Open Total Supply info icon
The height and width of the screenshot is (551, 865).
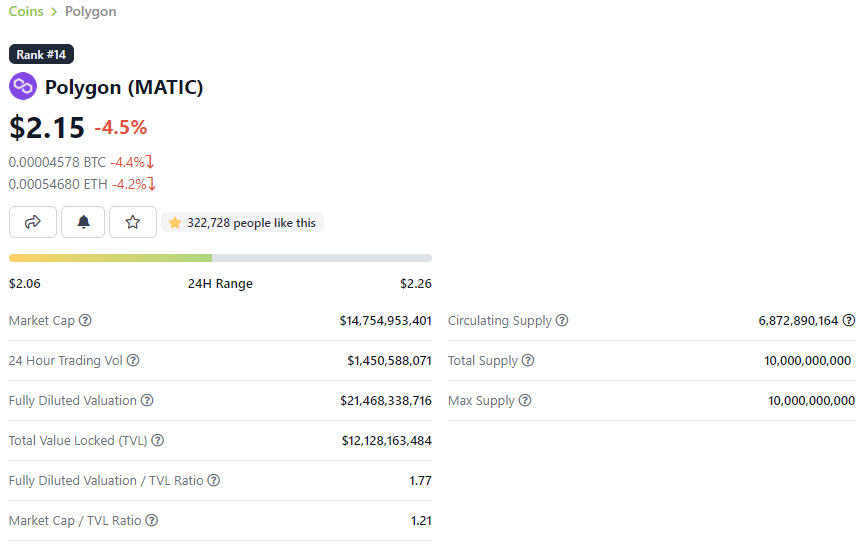(528, 360)
